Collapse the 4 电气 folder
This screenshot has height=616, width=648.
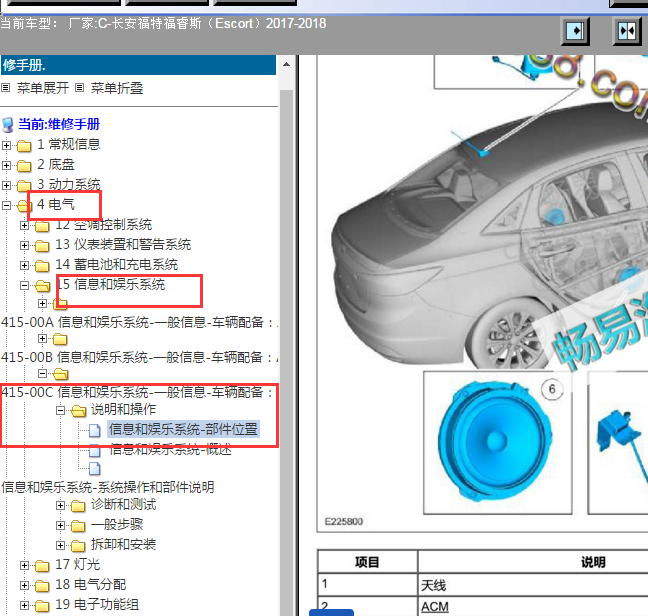6,205
